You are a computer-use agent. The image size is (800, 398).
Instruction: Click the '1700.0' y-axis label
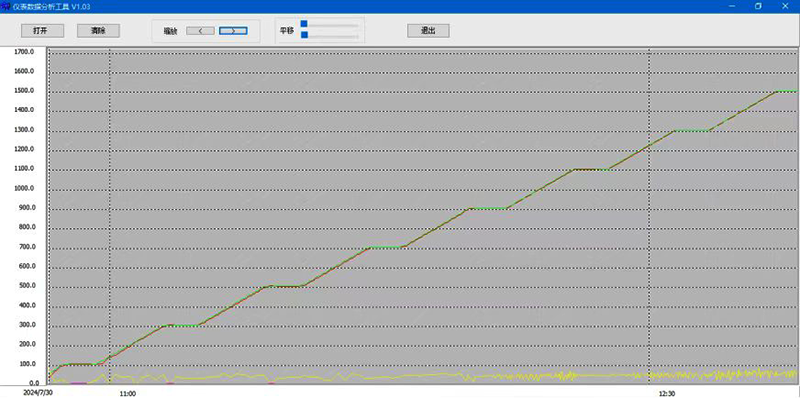click(x=24, y=52)
